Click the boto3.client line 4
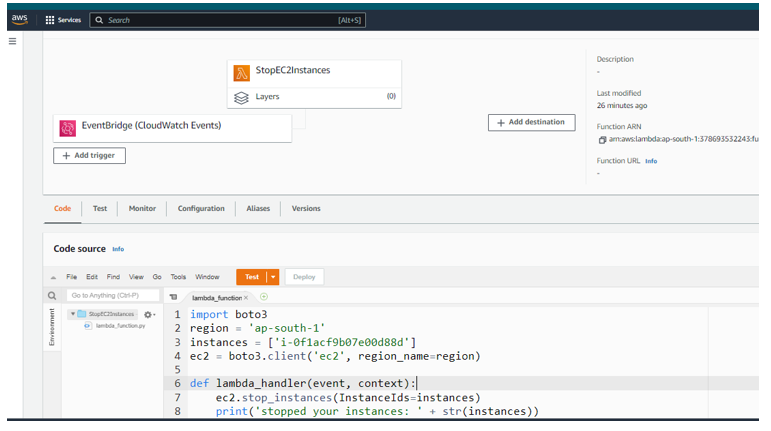Viewport: 771px width, 431px height. (335, 356)
